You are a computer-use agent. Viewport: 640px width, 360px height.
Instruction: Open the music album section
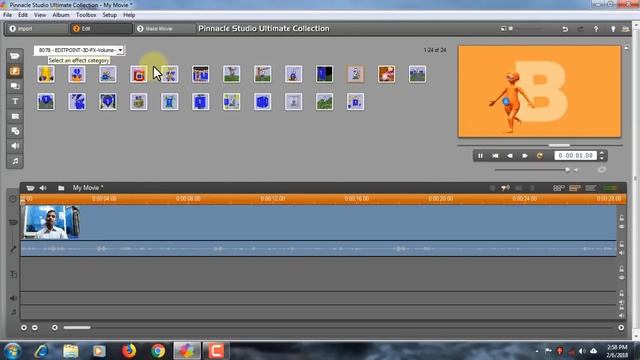(x=15, y=161)
